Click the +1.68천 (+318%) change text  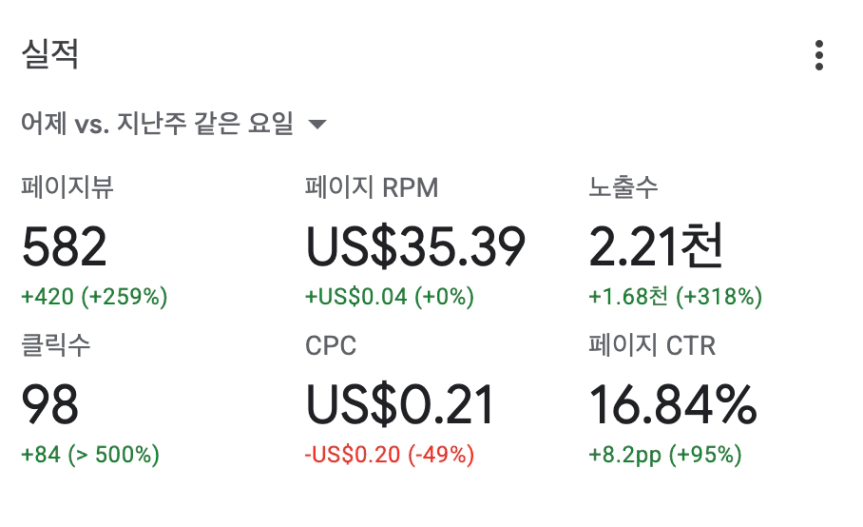coord(675,297)
